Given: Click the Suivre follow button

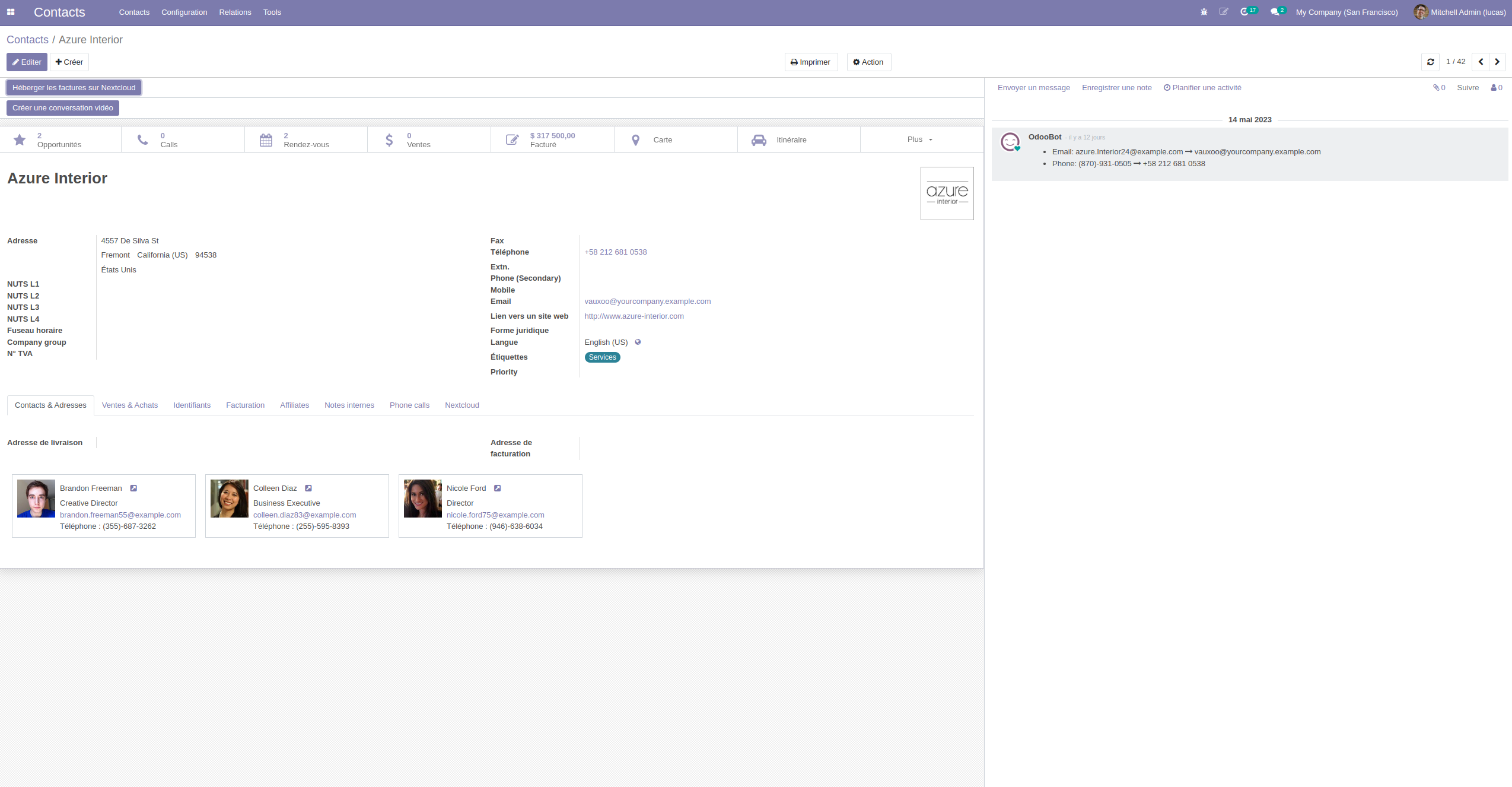Looking at the screenshot, I should [x=1468, y=87].
